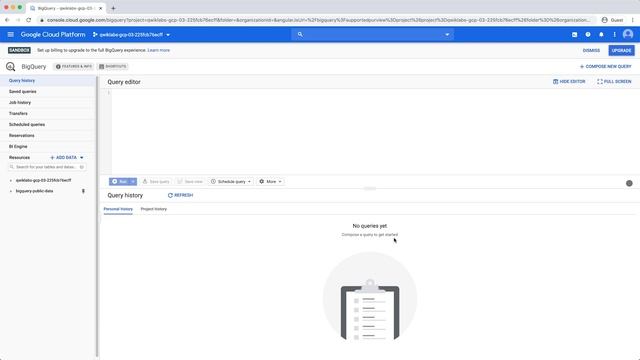Switch to the Personal history tab
This screenshot has height=360, width=640.
[x=118, y=209]
